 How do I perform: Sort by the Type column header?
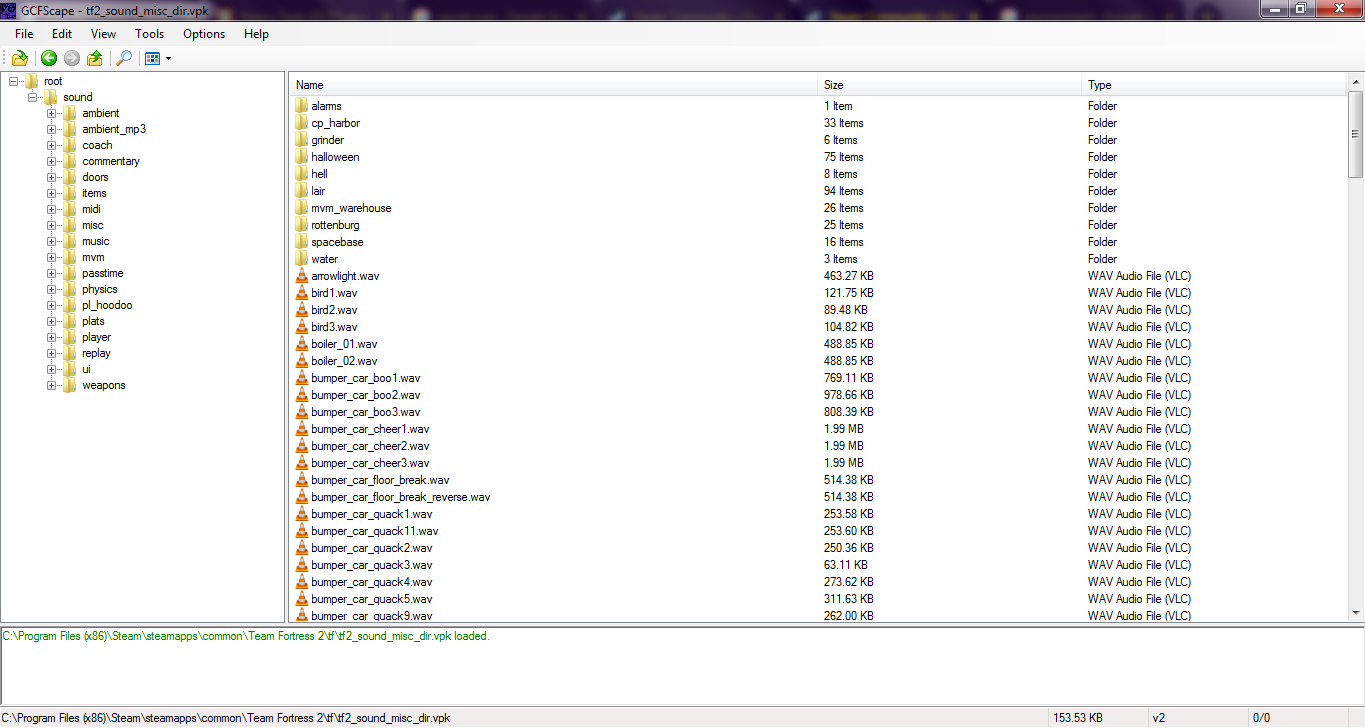pyautogui.click(x=1214, y=85)
